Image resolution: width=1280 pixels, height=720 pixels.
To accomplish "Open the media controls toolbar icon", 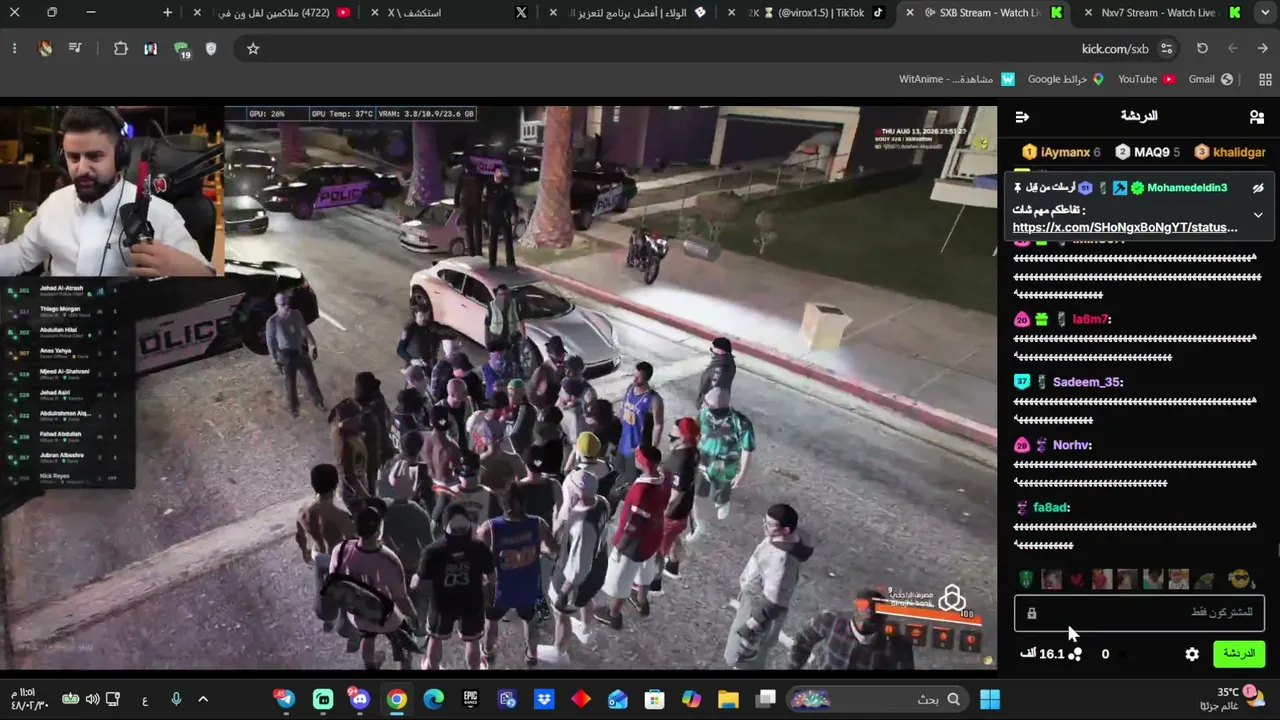I will coord(75,49).
